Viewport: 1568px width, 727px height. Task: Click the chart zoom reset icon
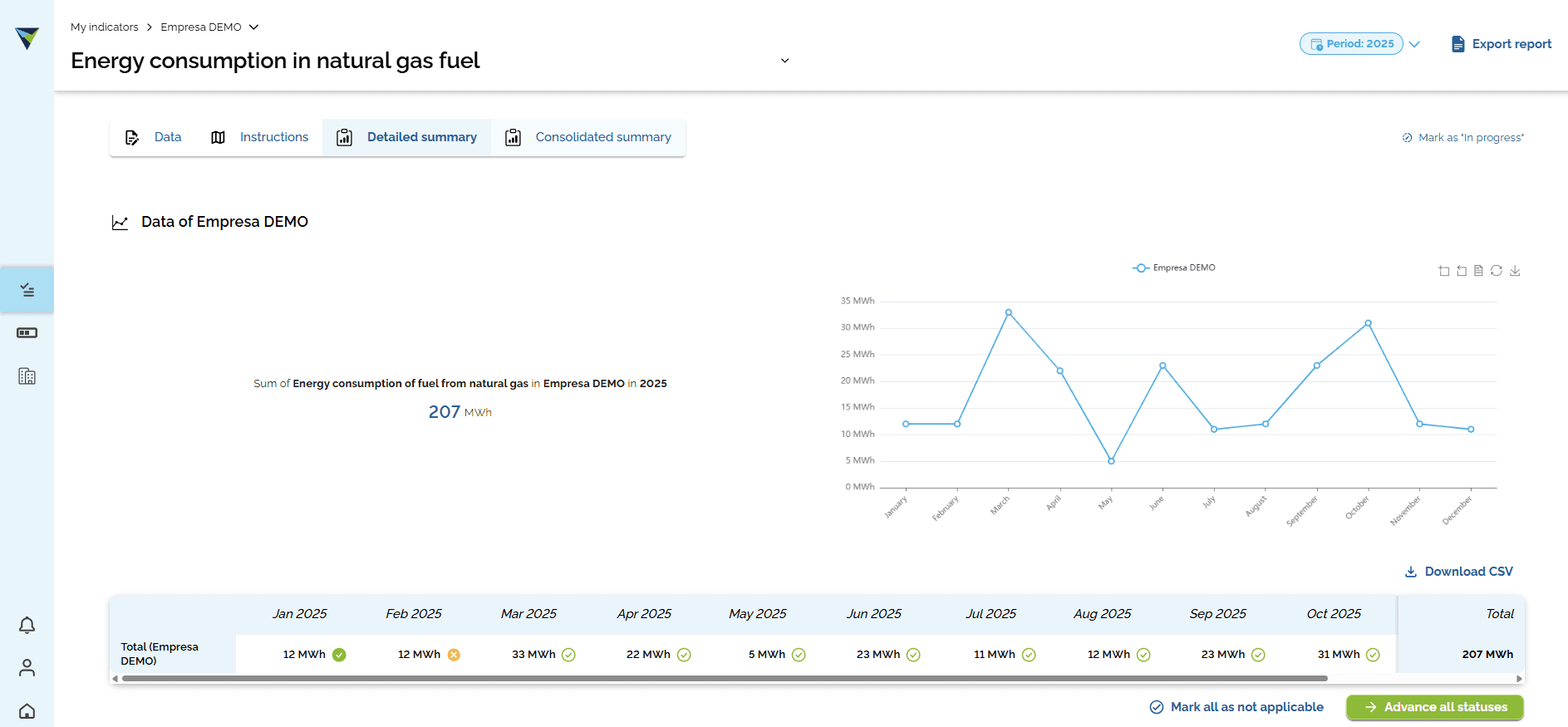tap(1462, 271)
